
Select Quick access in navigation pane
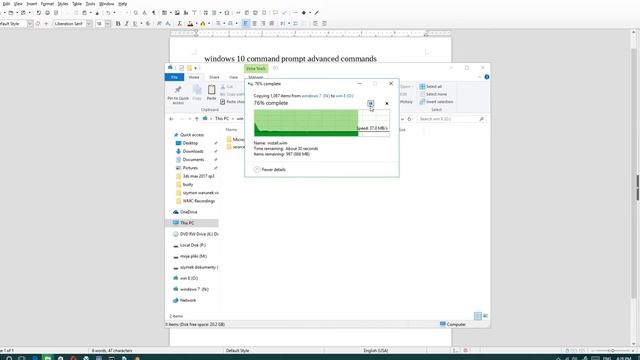(x=189, y=135)
